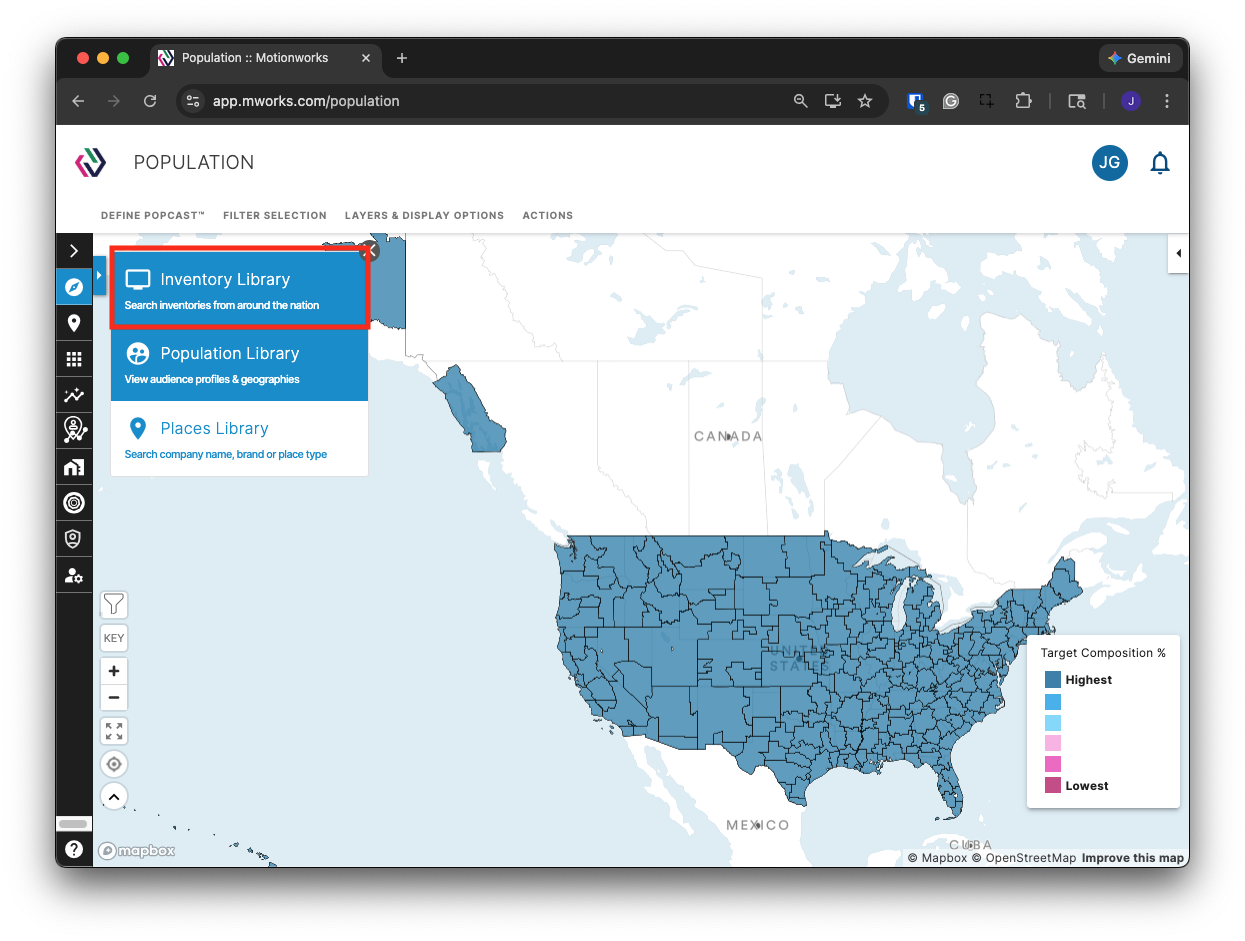Click the site info icon in address bar
This screenshot has height=941, width=1245.
coord(194,101)
